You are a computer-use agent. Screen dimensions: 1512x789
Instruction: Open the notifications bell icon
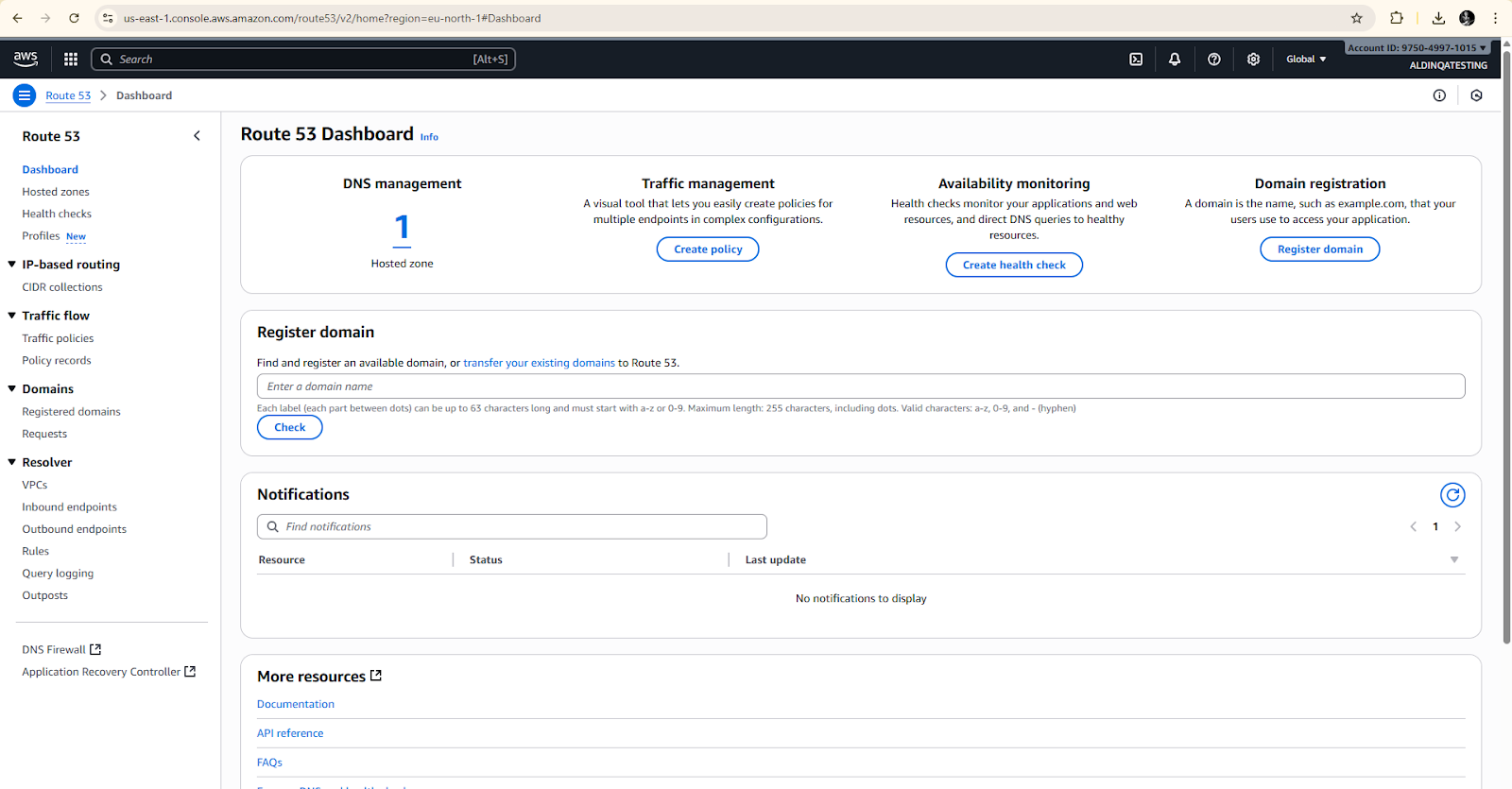1175,60
